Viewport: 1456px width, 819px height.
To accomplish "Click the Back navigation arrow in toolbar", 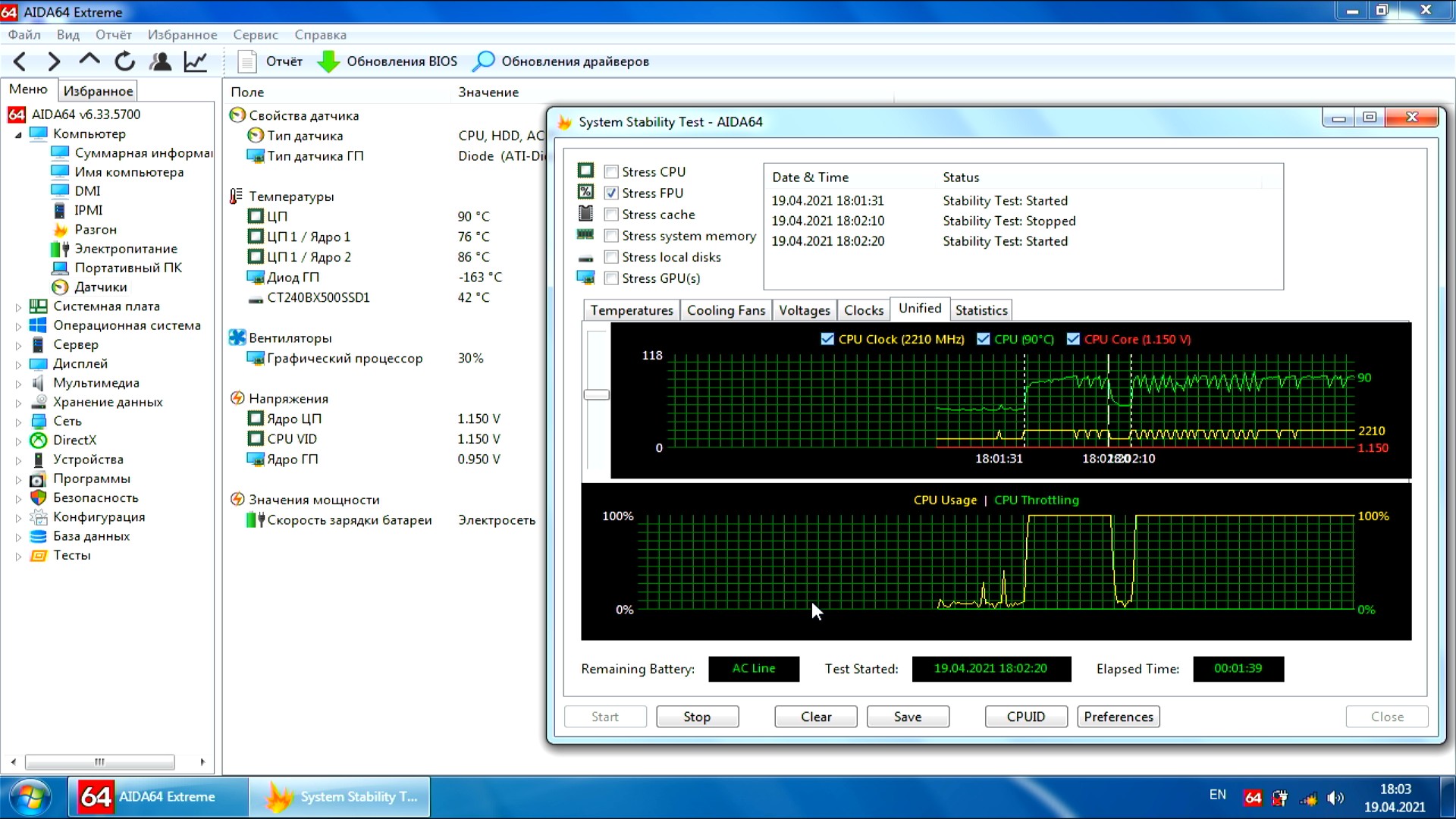I will (20, 61).
